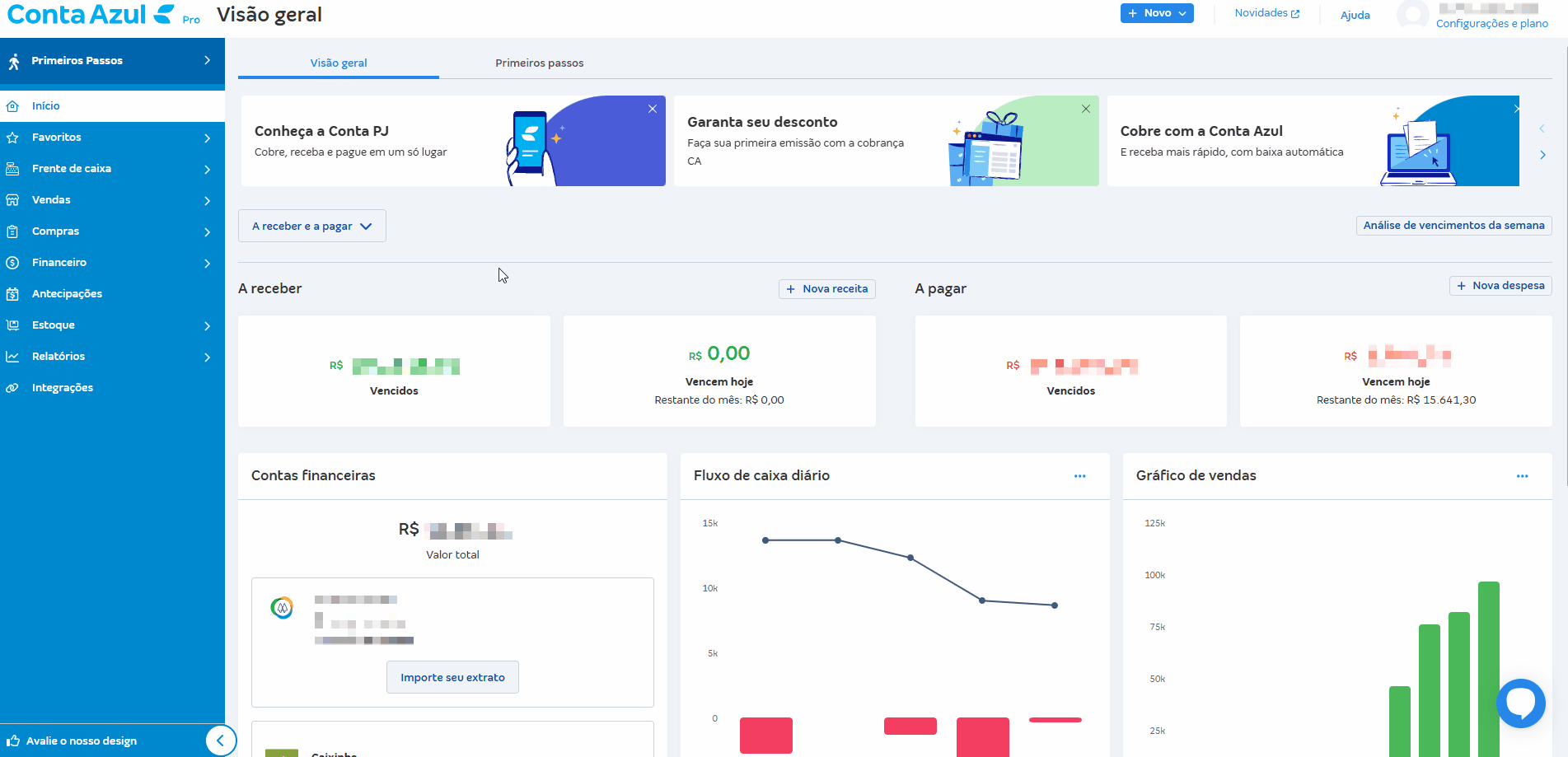
Task: Expand the Favoritos submenu
Action: tap(207, 138)
